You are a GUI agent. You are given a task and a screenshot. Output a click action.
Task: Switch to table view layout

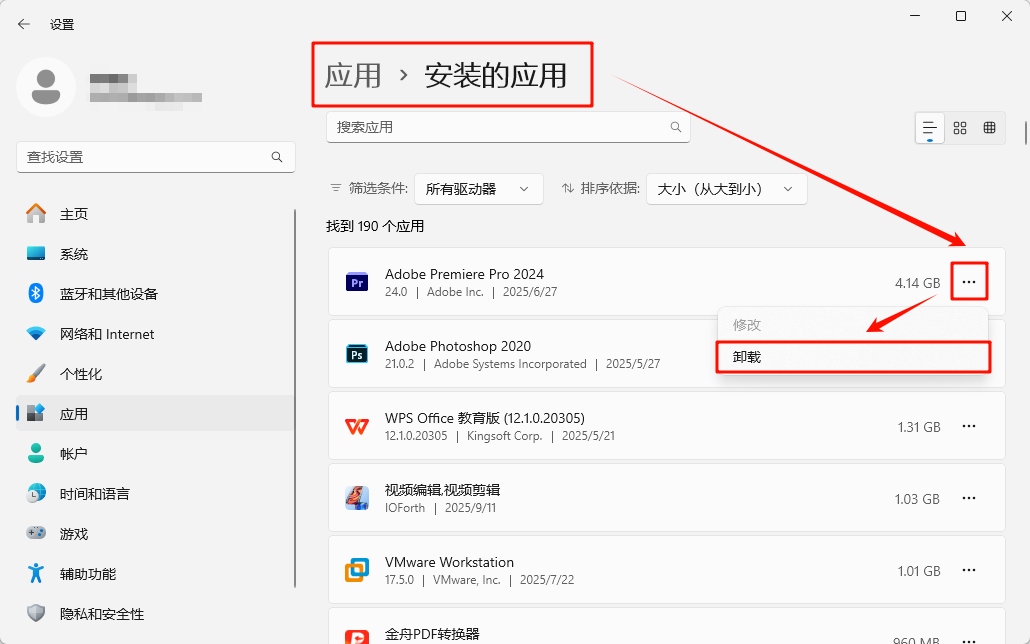click(x=989, y=127)
